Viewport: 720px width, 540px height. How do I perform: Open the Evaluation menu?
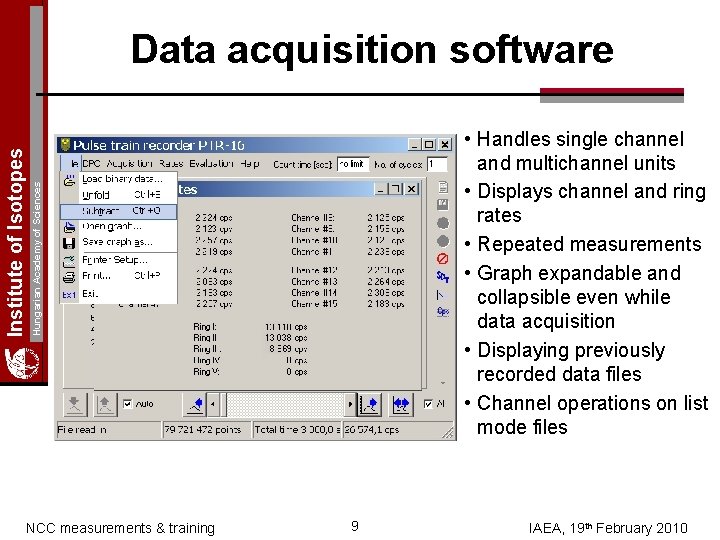pos(211,164)
